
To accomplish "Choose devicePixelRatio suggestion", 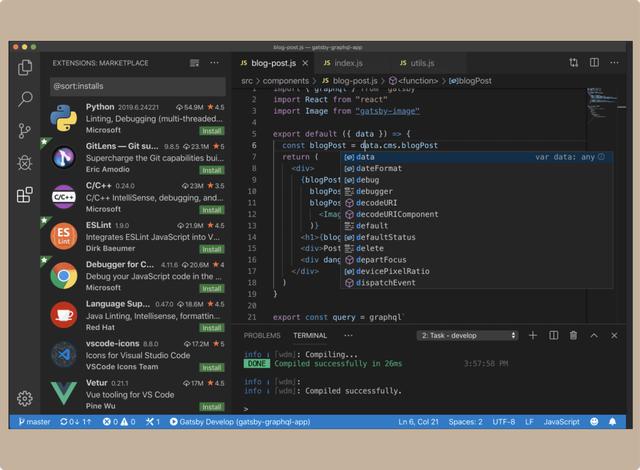I will coord(476,271).
